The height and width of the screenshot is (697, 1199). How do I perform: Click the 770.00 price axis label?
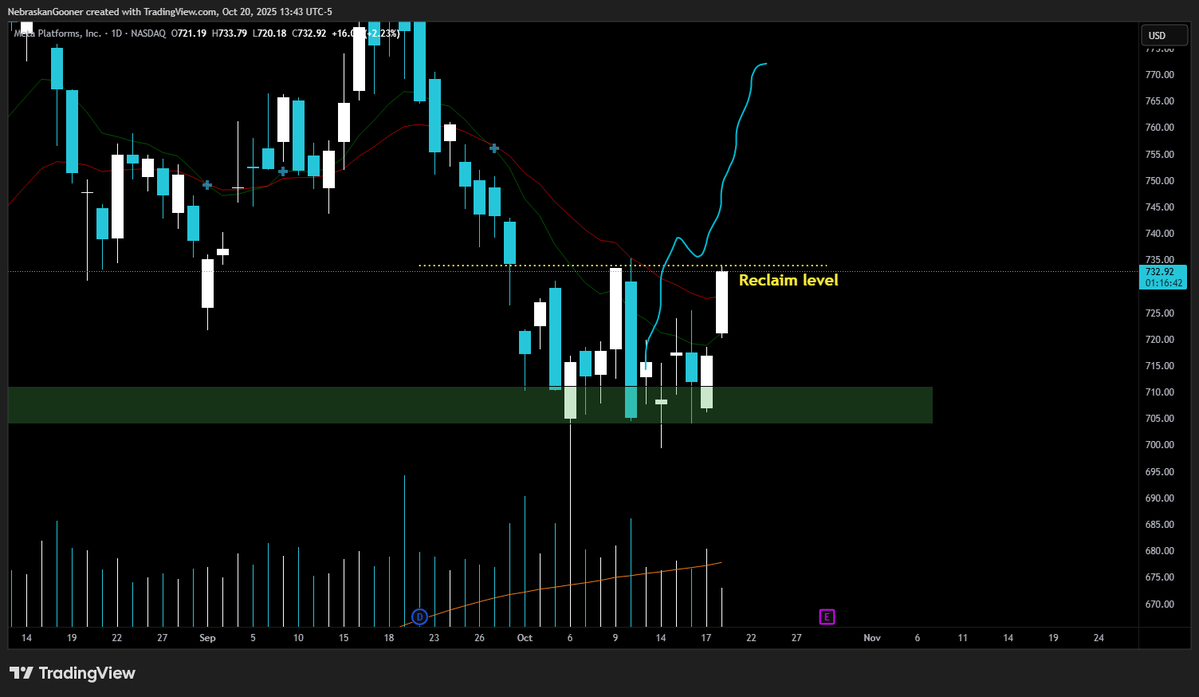coord(1159,75)
